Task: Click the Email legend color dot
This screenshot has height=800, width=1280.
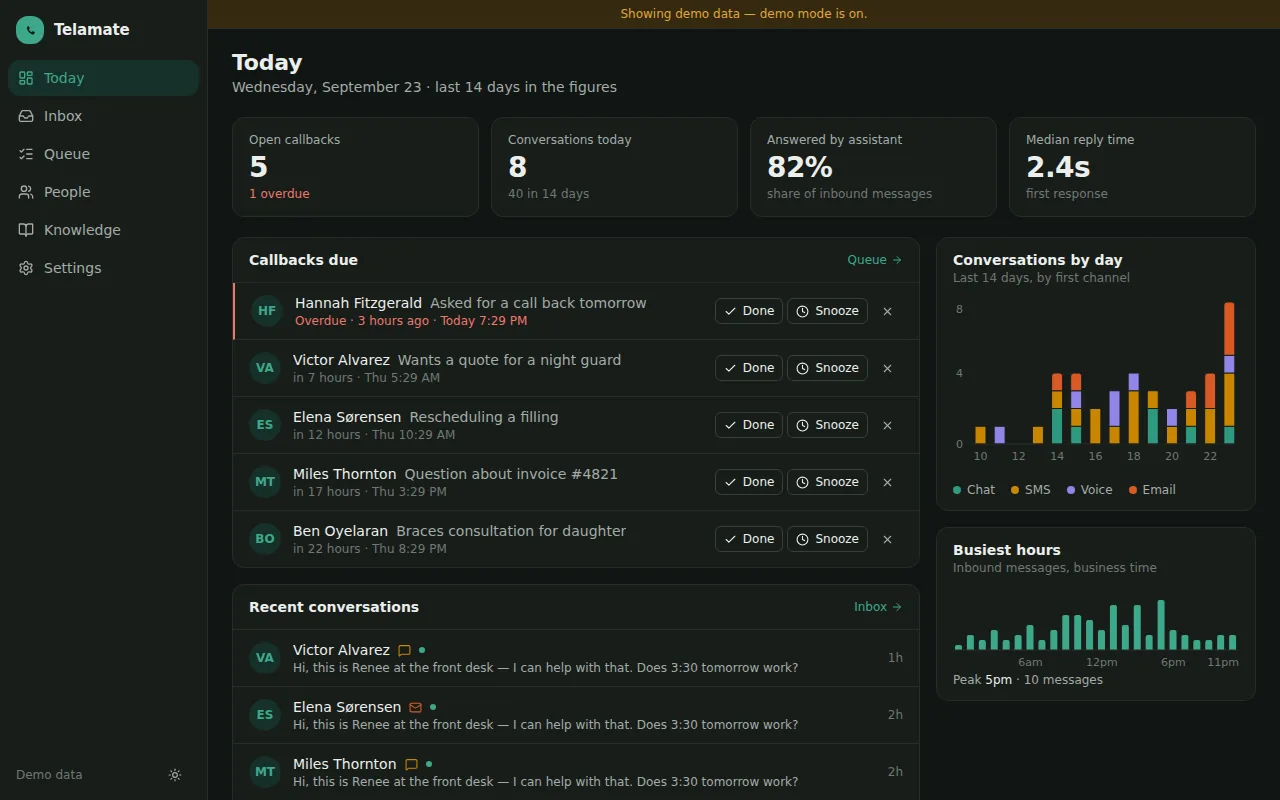Action: pos(1133,490)
